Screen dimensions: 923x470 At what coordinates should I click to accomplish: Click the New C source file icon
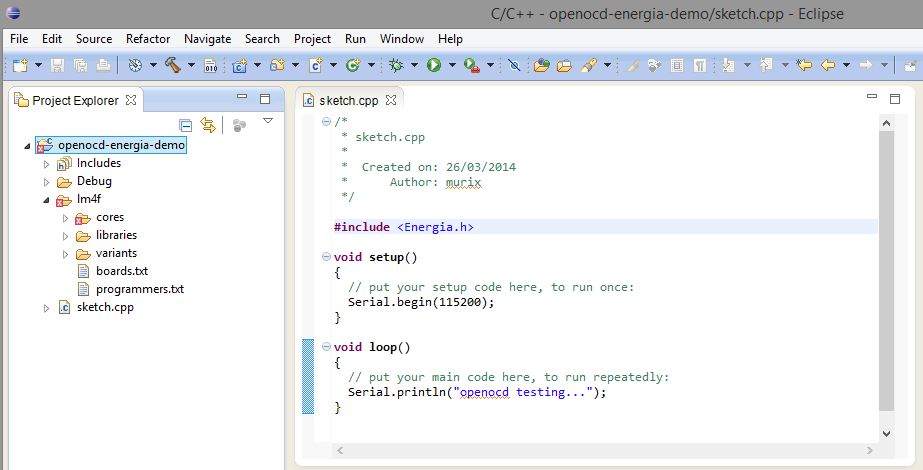(x=316, y=65)
